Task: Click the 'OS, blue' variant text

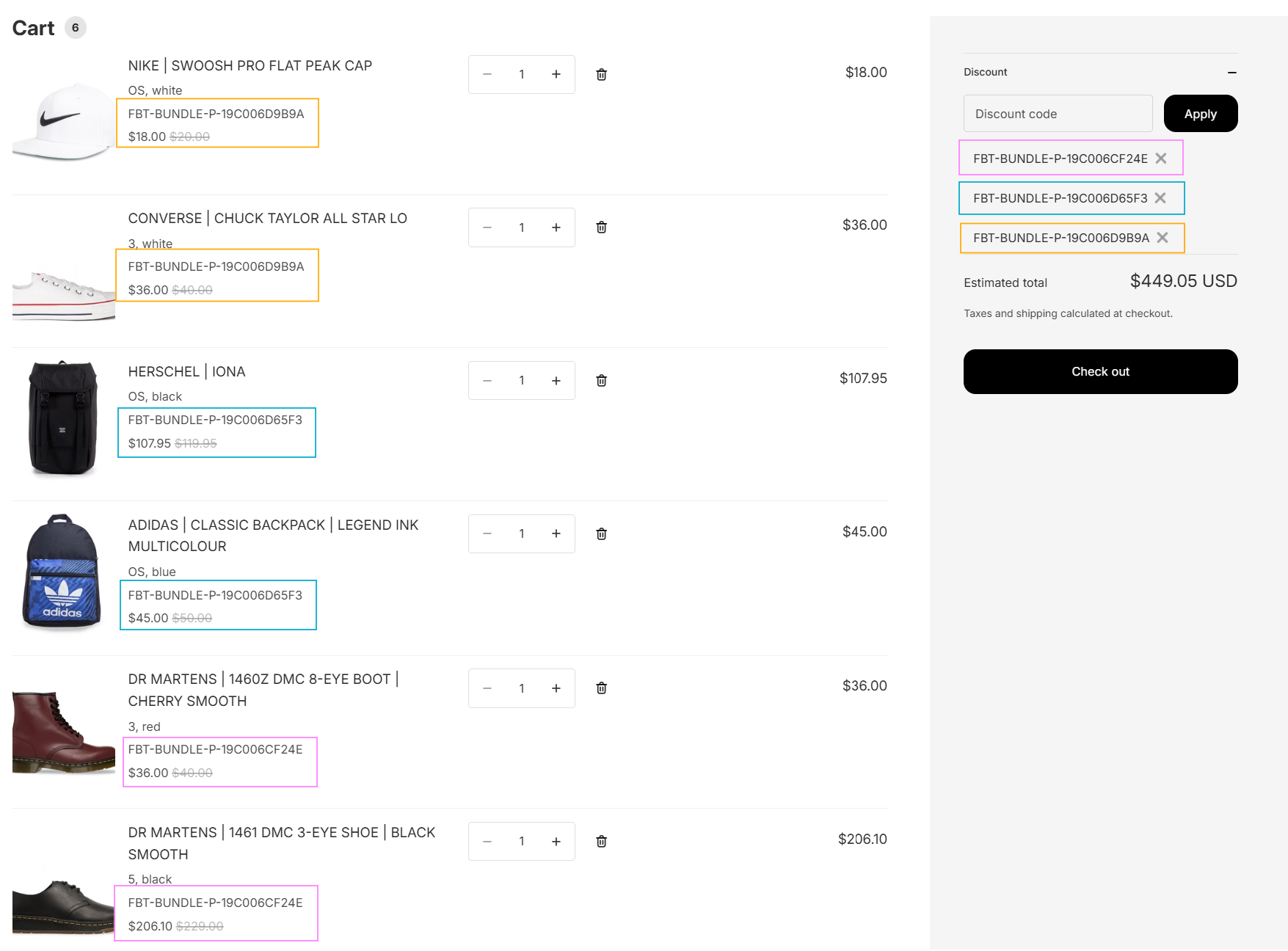Action: [152, 572]
